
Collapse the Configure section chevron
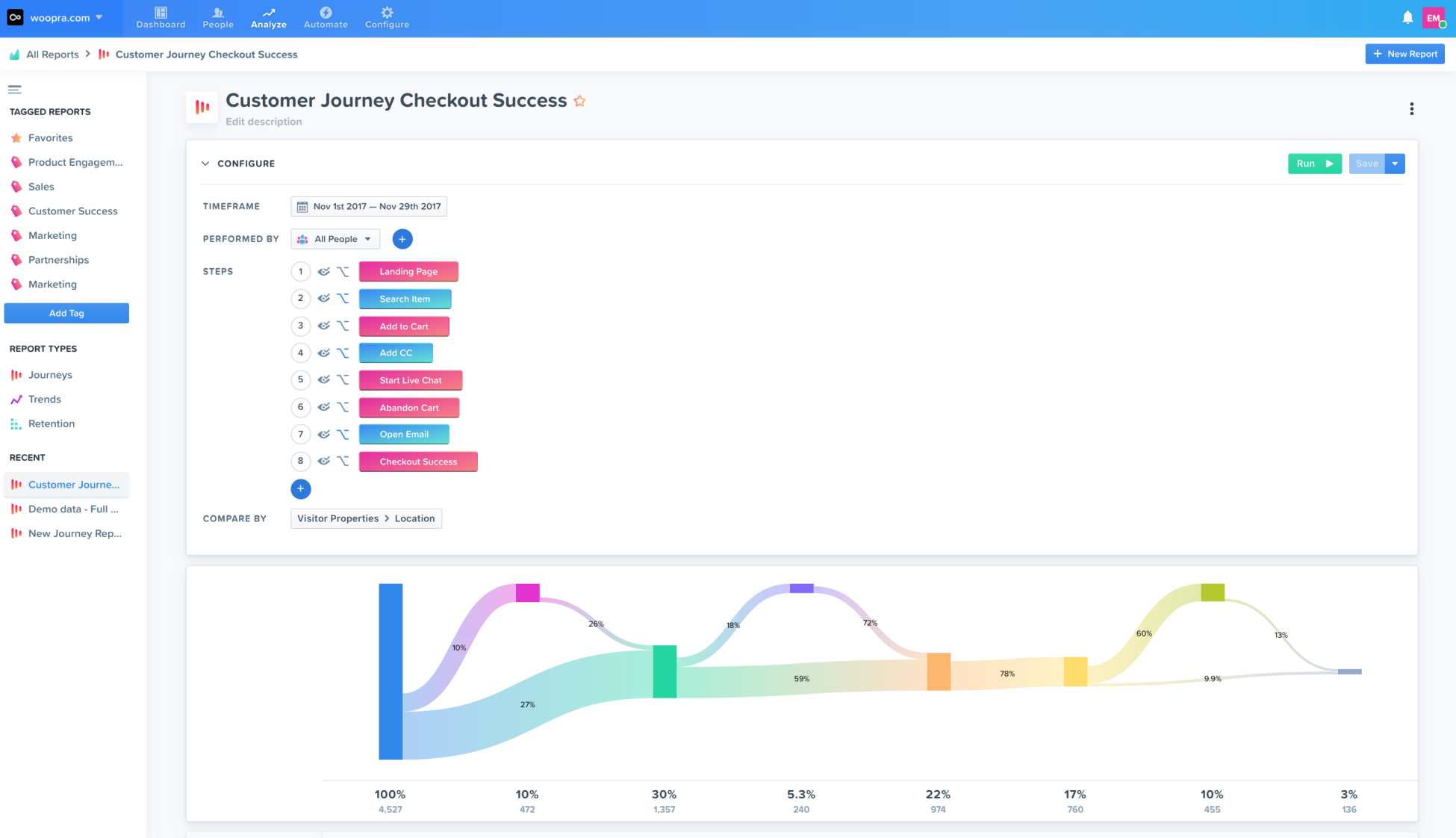coord(205,164)
